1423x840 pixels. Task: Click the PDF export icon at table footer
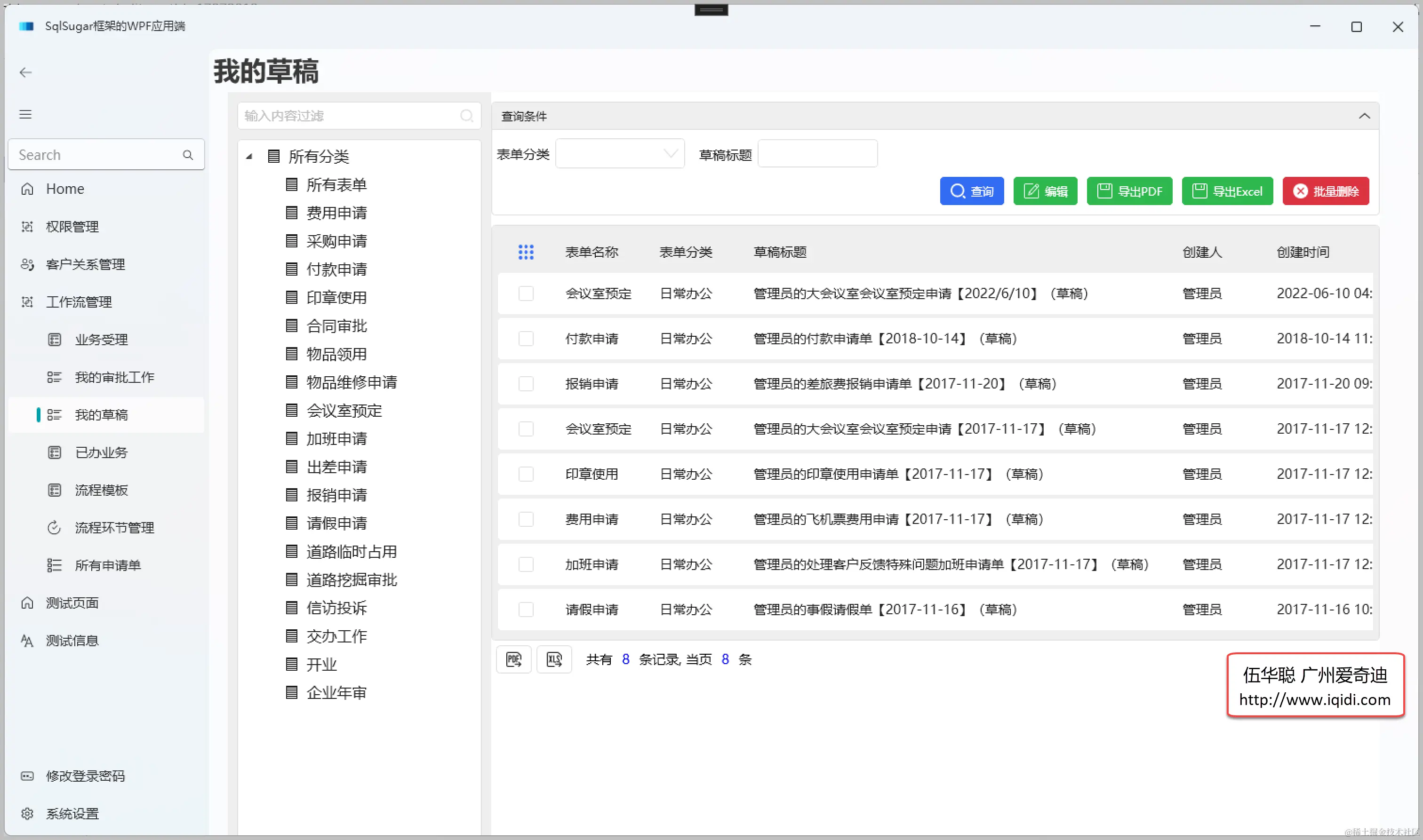click(513, 659)
